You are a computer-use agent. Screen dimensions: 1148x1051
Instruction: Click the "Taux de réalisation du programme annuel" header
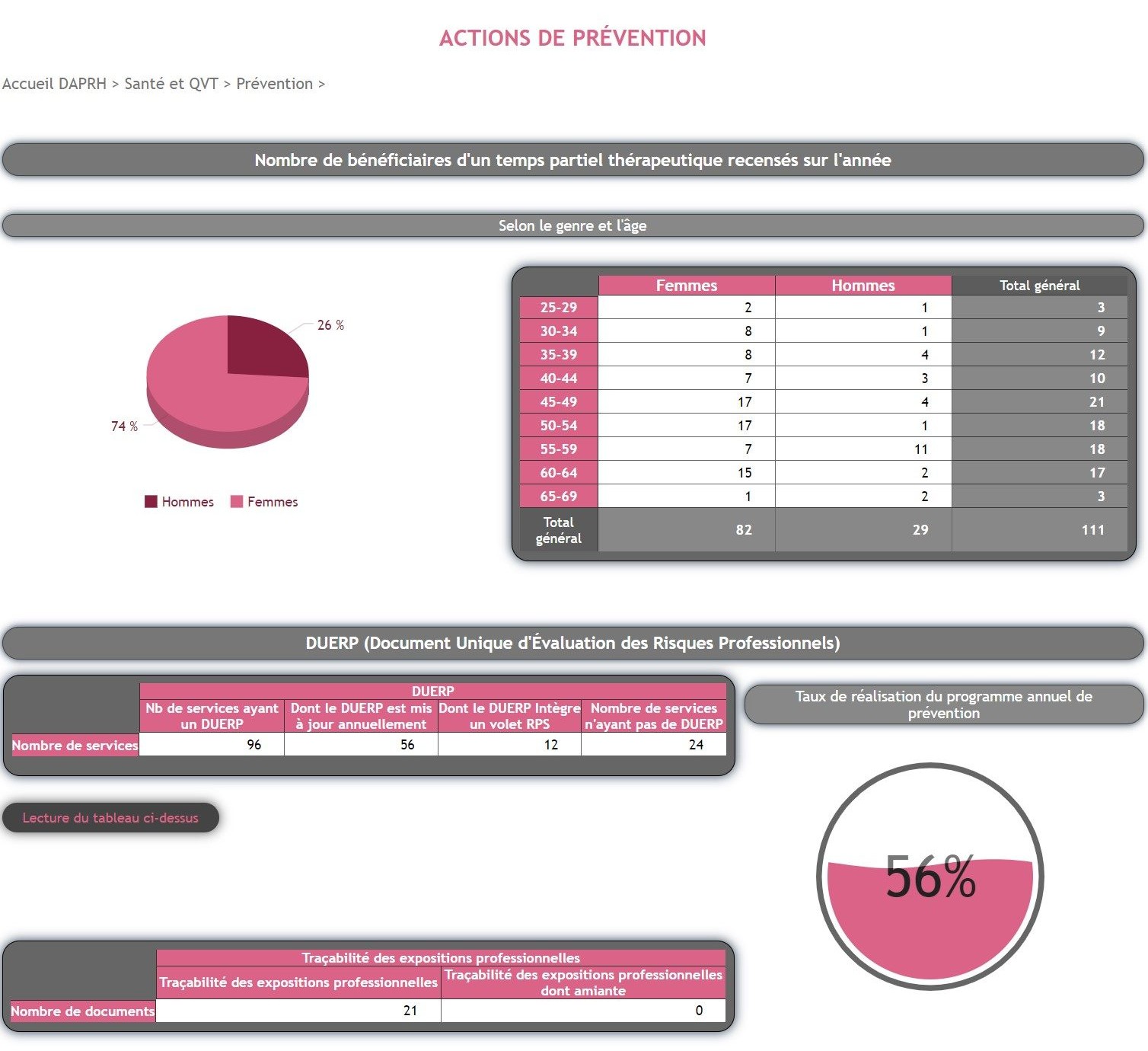(943, 704)
